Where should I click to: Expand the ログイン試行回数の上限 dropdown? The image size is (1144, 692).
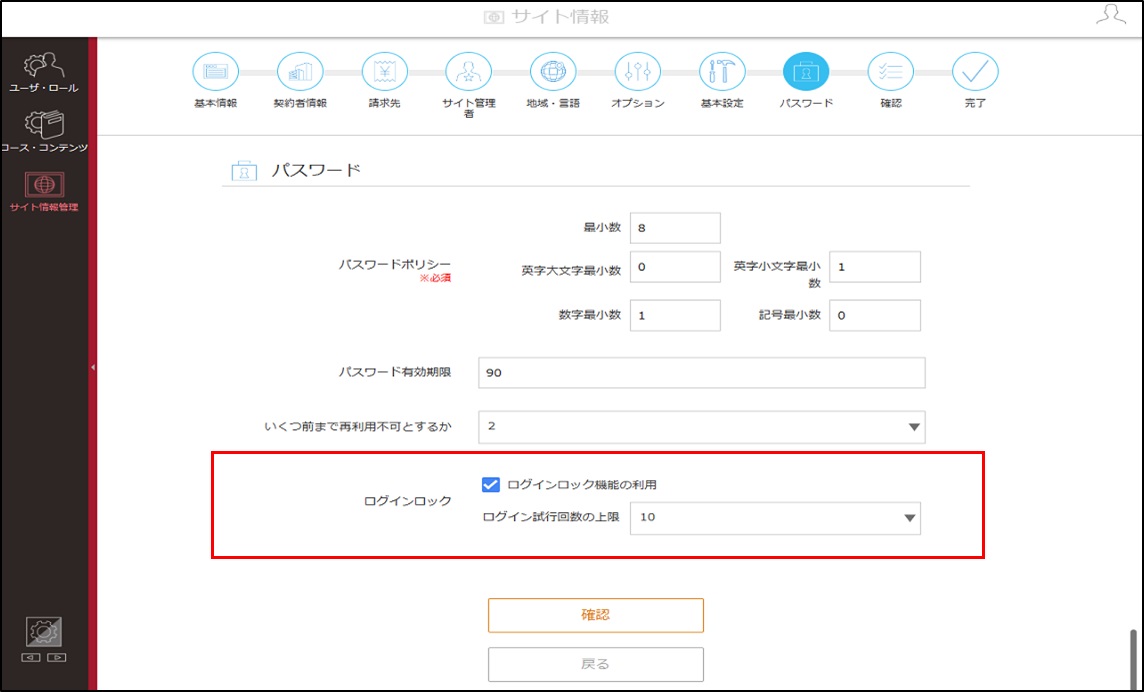(775, 518)
